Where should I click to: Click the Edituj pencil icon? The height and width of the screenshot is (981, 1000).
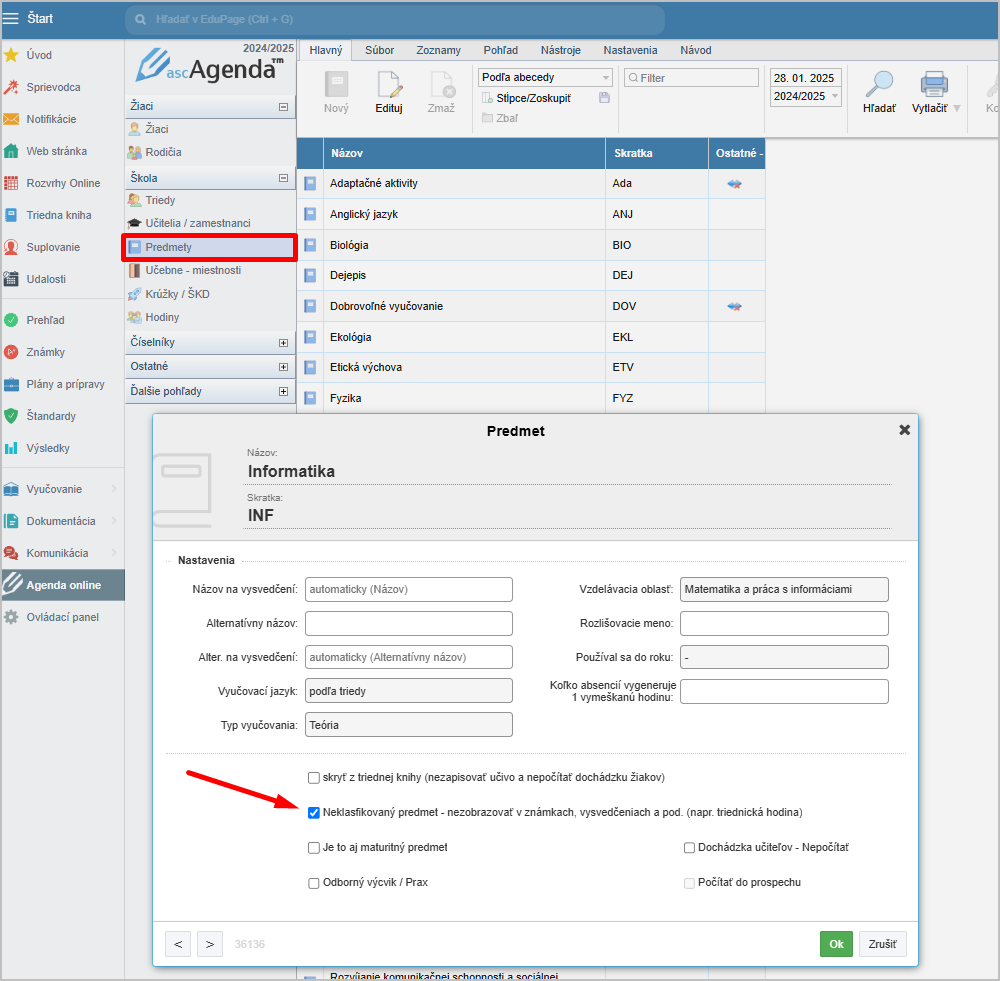pos(389,86)
